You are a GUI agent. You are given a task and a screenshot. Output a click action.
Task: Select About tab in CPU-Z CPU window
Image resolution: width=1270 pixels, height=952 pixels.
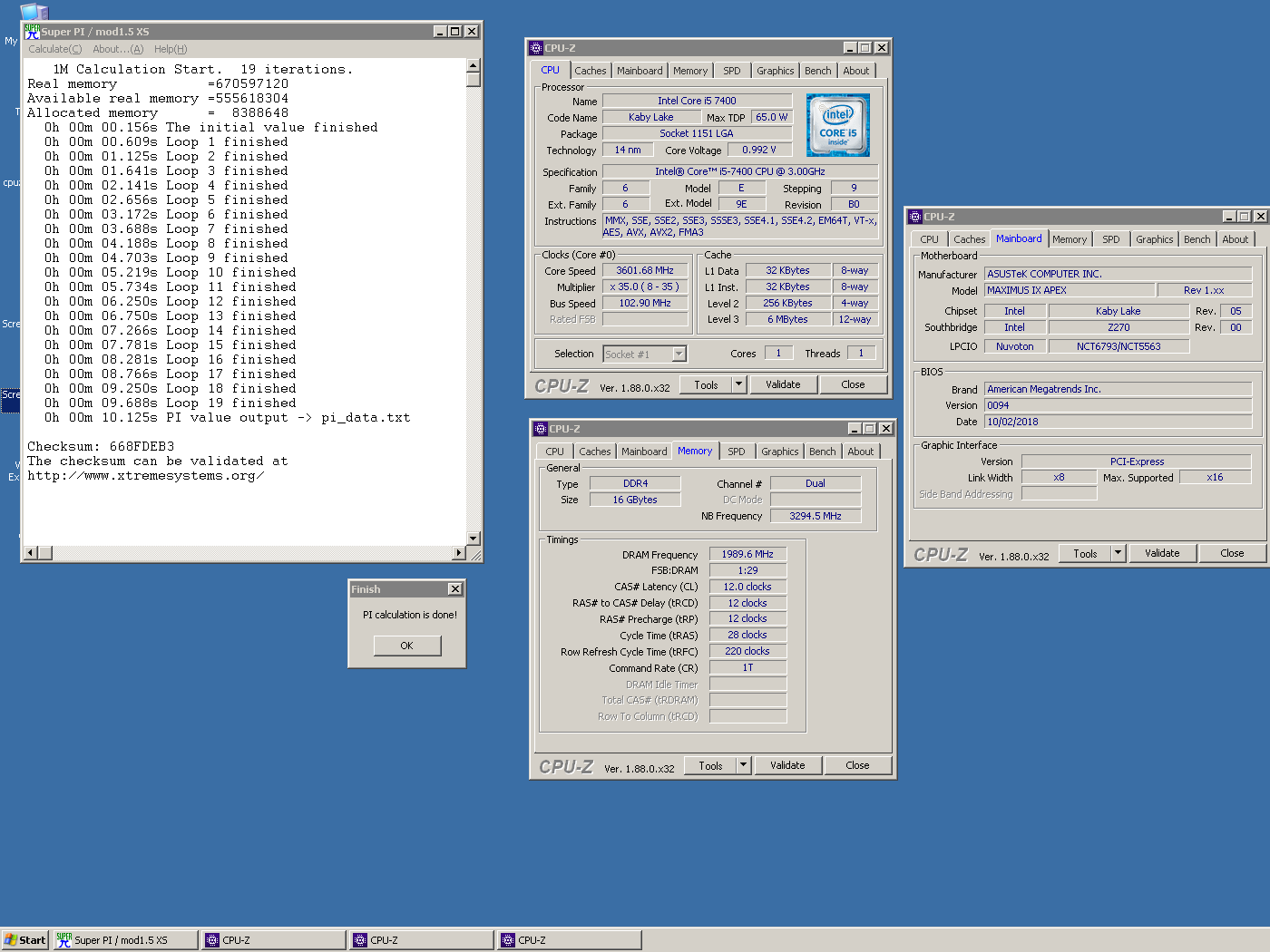tap(855, 71)
